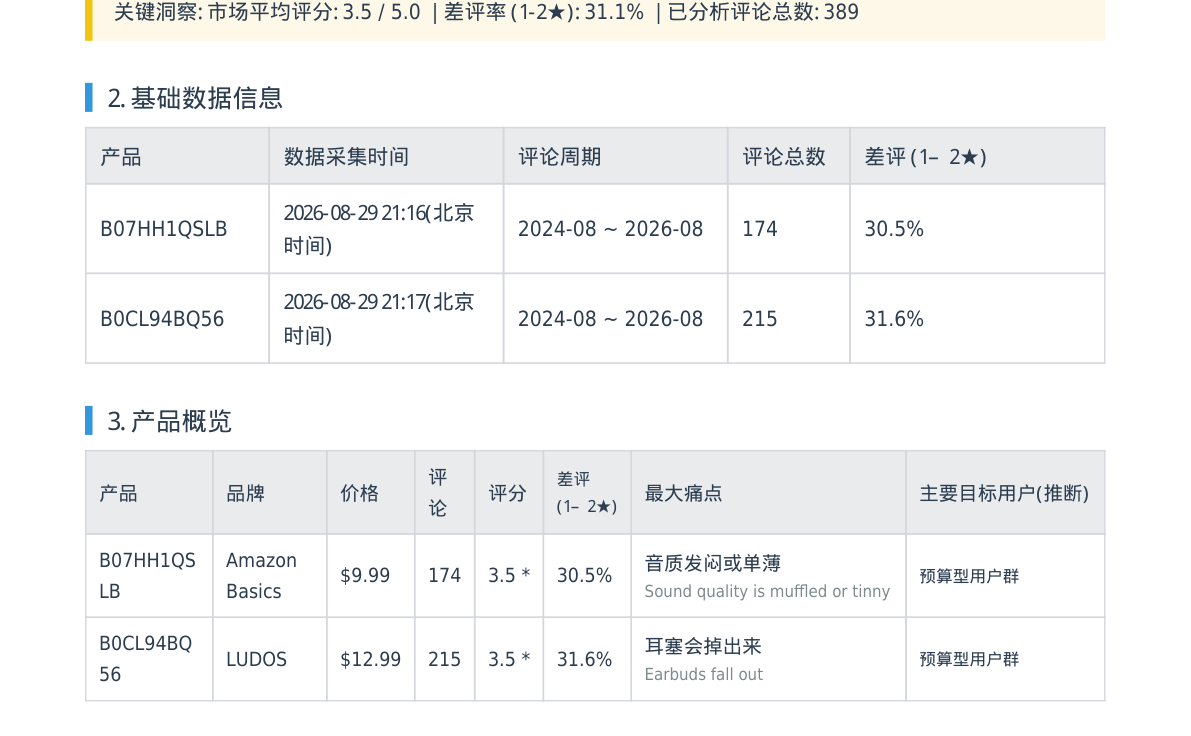Select the Amazon Basics brand cell
1191x736 pixels.
click(x=270, y=576)
